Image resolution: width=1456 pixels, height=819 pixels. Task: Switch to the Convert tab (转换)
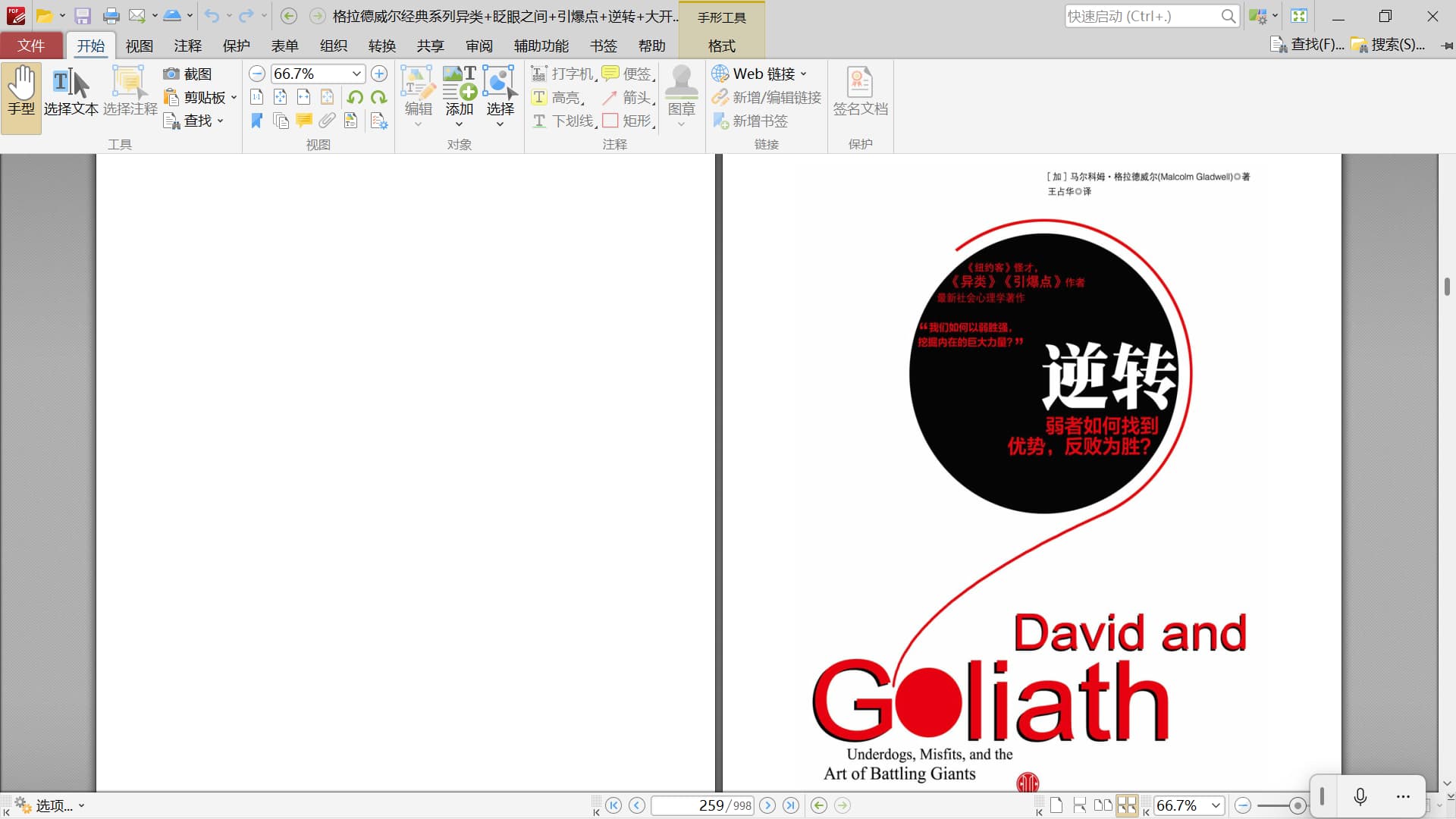[x=381, y=45]
